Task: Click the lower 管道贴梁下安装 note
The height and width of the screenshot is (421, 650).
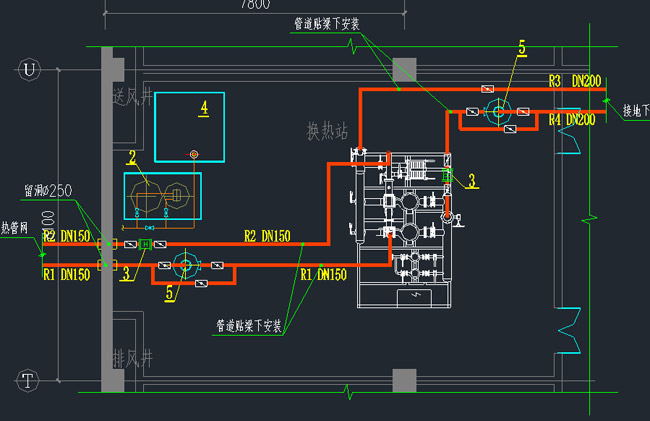Action: 249,325
